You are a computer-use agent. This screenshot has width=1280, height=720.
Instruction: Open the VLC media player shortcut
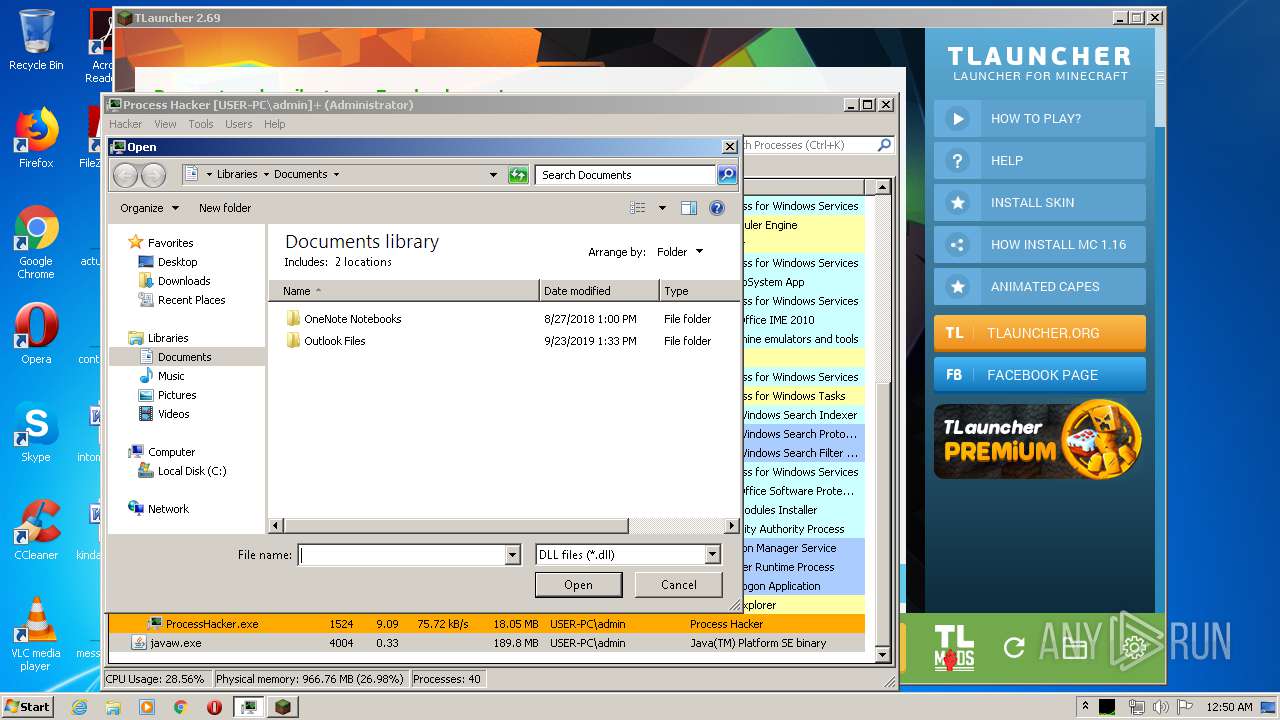click(x=36, y=635)
